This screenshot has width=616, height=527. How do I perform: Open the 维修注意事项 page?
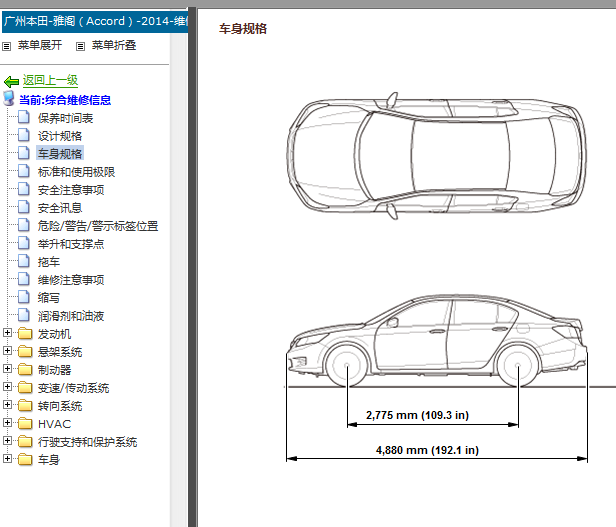71,280
